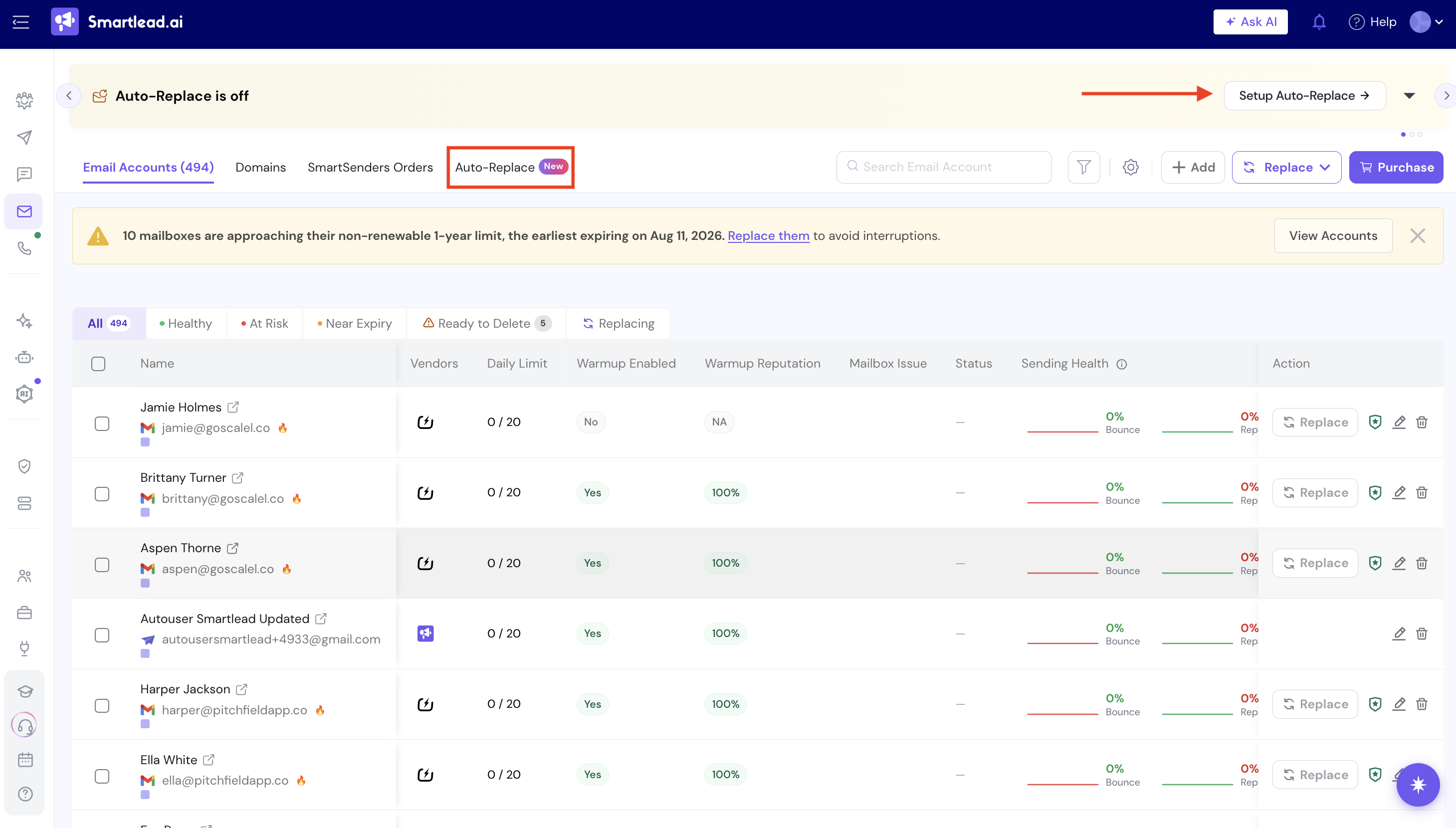Go to the previous banner slide

click(x=69, y=96)
